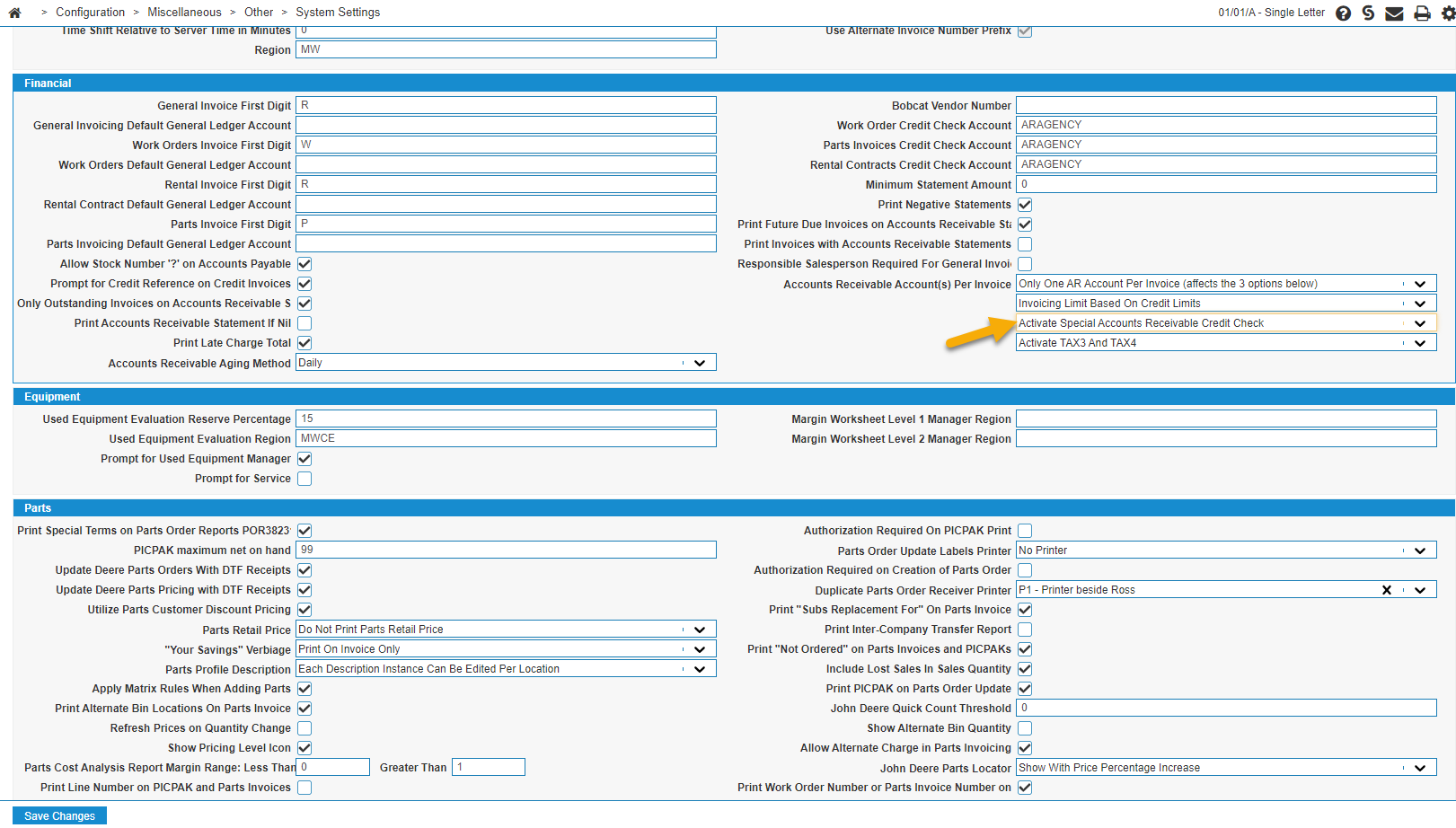The width and height of the screenshot is (1456, 828).
Task: Open Accounts Receivable Aging Method dropdown
Action: point(506,363)
